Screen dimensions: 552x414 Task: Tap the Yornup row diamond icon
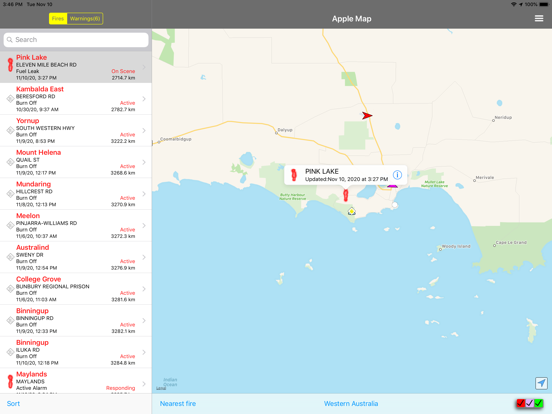tap(10, 131)
